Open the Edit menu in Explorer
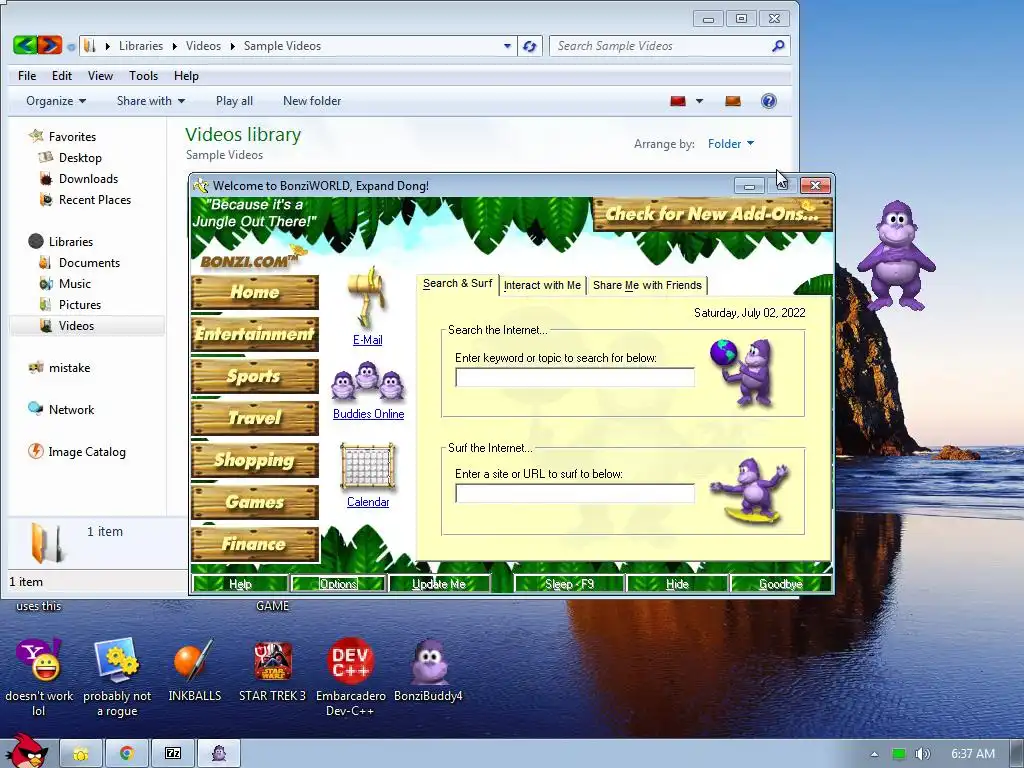This screenshot has height=768, width=1024. tap(62, 76)
